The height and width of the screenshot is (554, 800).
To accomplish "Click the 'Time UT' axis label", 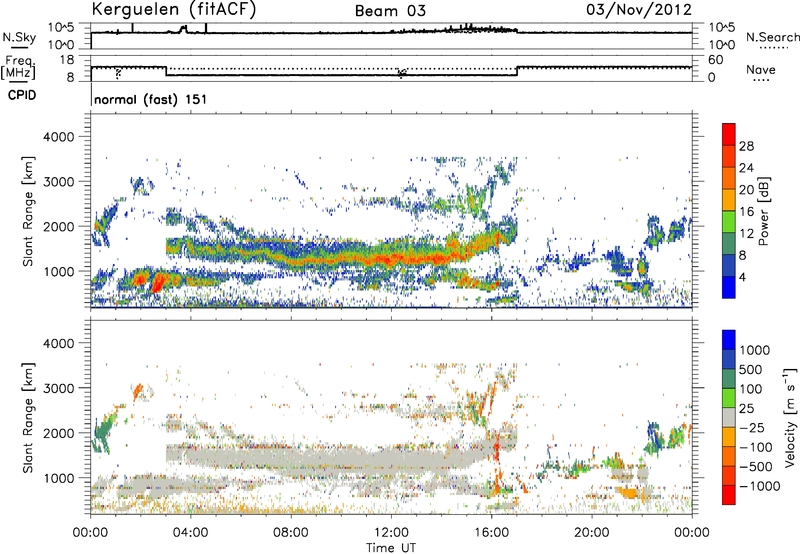I will click(391, 548).
